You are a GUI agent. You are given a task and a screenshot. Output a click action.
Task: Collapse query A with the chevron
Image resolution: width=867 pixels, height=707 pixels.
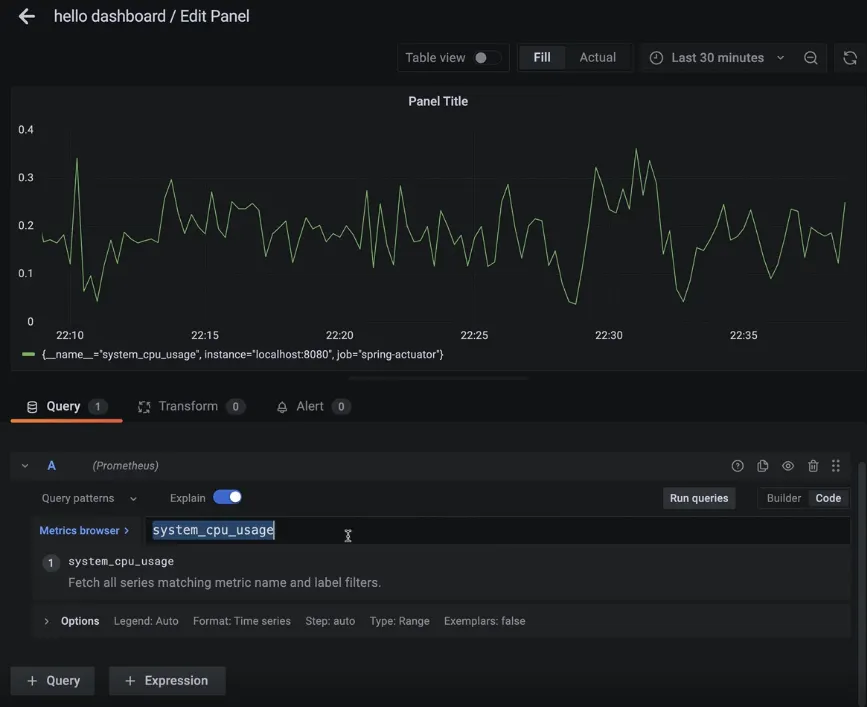(x=25, y=466)
